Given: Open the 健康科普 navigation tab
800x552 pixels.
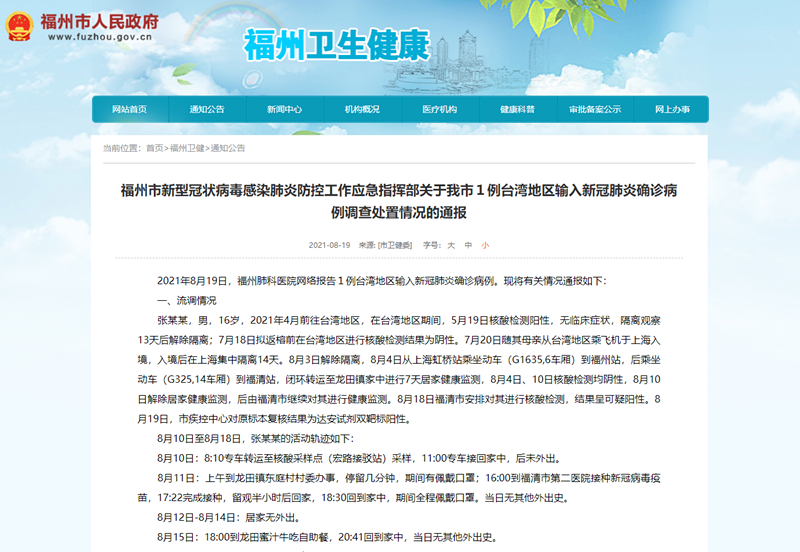Looking at the screenshot, I should (x=517, y=109).
